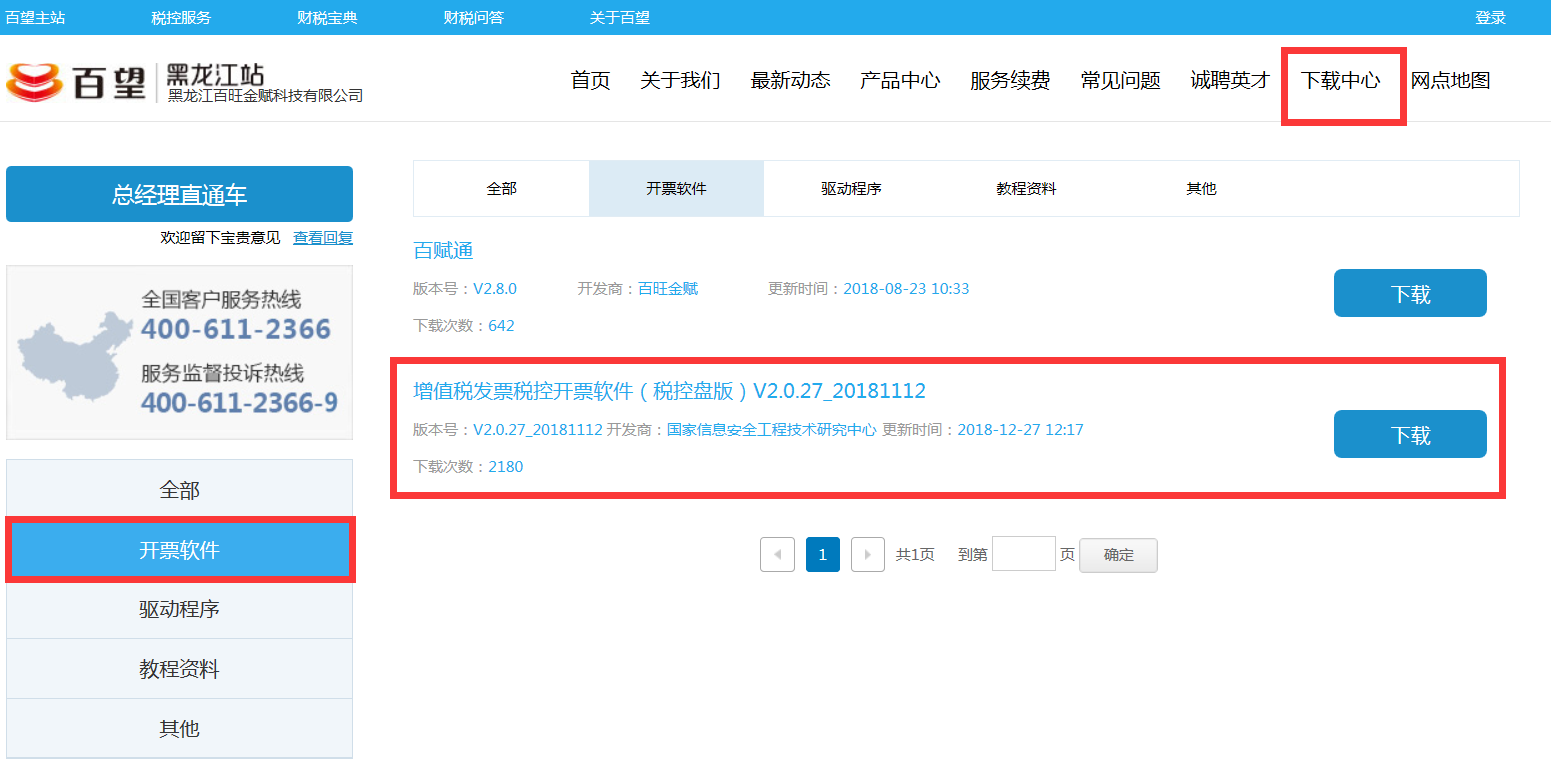The height and width of the screenshot is (760, 1551).
Task: Open 财税宝典 in top bar
Action: (x=327, y=17)
